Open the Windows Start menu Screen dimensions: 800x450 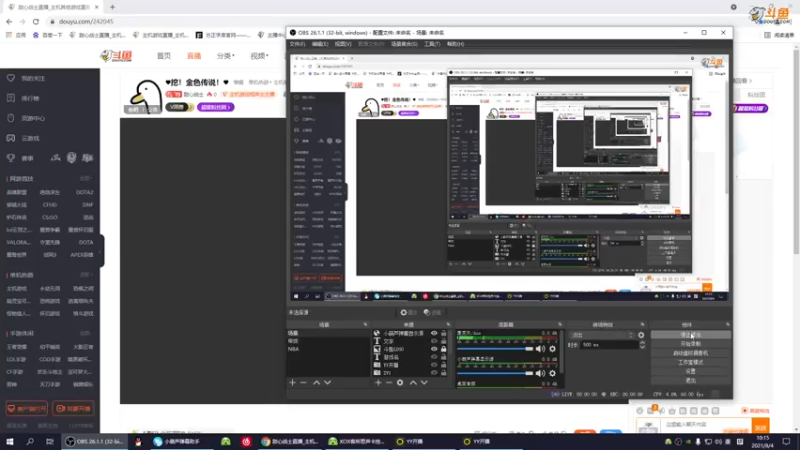[10, 441]
